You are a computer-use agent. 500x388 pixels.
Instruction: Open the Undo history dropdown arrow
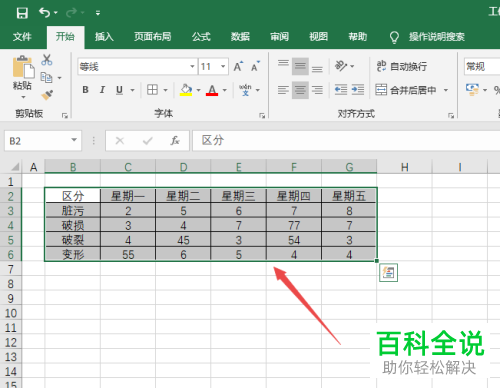click(x=56, y=13)
